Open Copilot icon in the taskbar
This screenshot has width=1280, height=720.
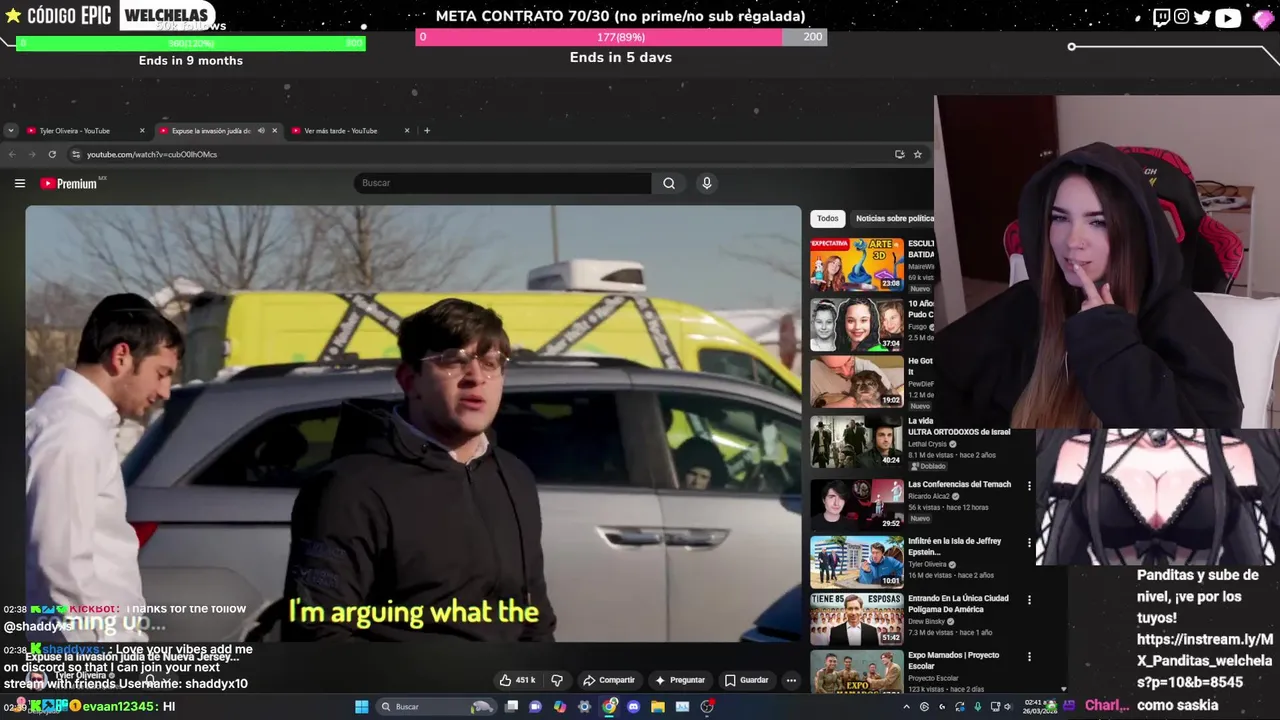pyautogui.click(x=560, y=707)
